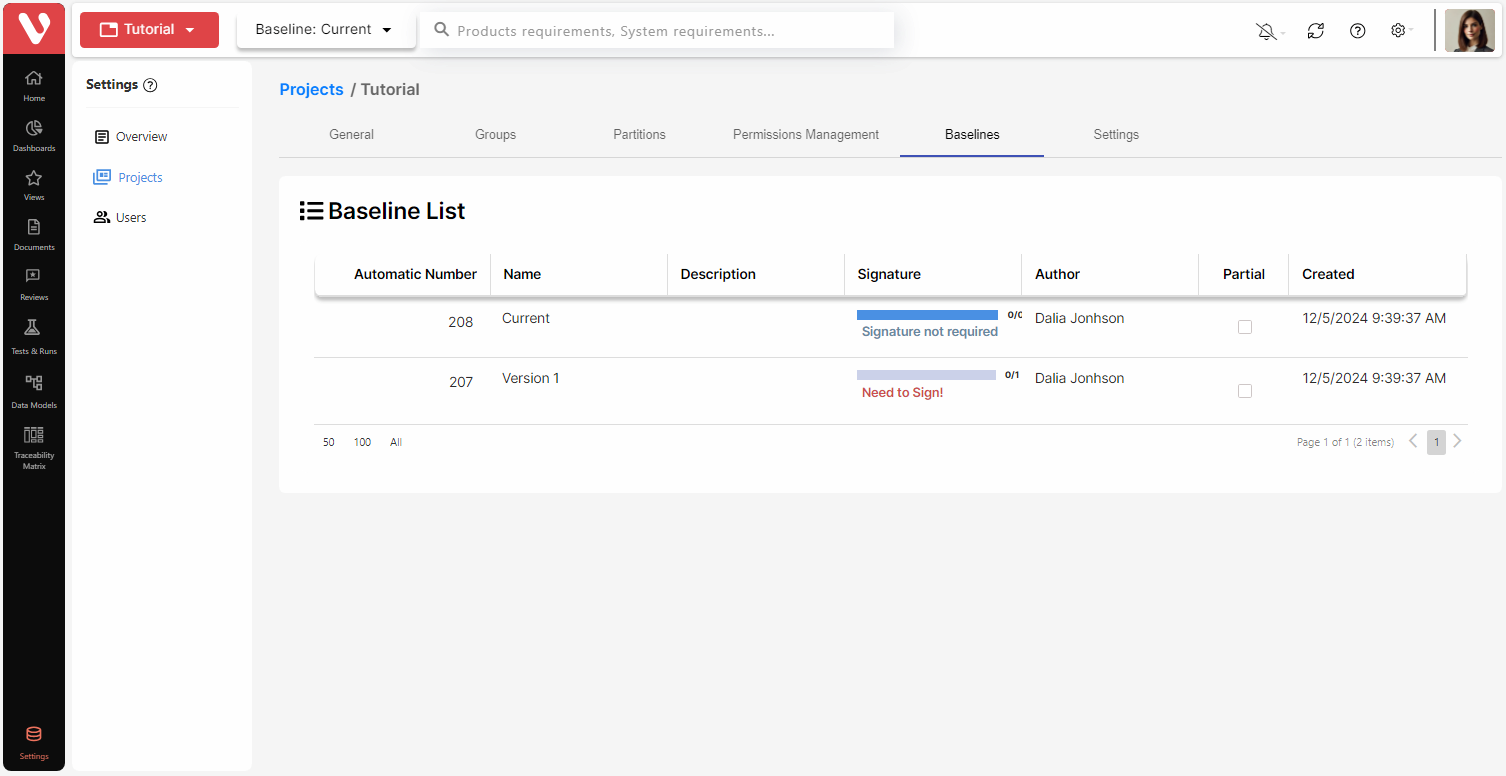Open the Baseline: Current dropdown
Screen dimensions: 1506x776
324,30
